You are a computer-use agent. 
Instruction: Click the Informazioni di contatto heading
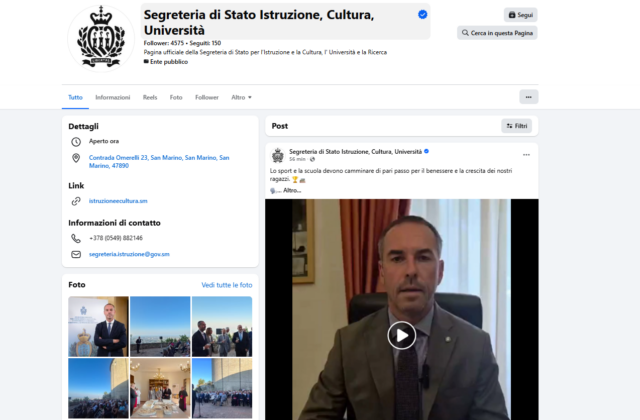[x=114, y=223]
